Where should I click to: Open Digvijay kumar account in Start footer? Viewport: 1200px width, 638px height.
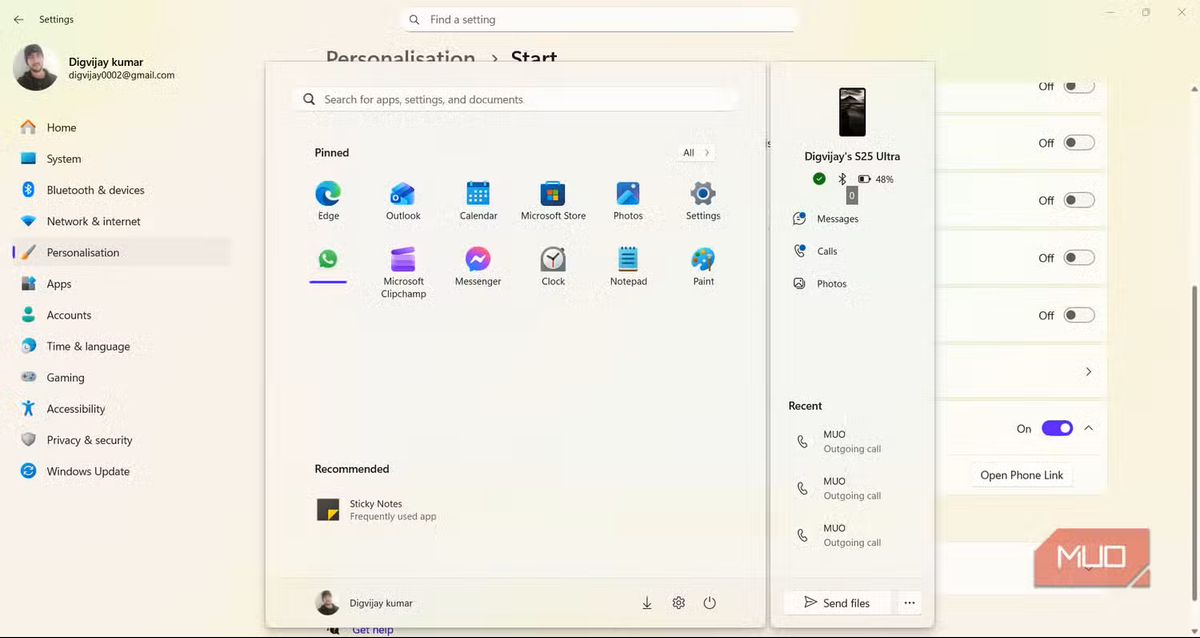[x=364, y=603]
